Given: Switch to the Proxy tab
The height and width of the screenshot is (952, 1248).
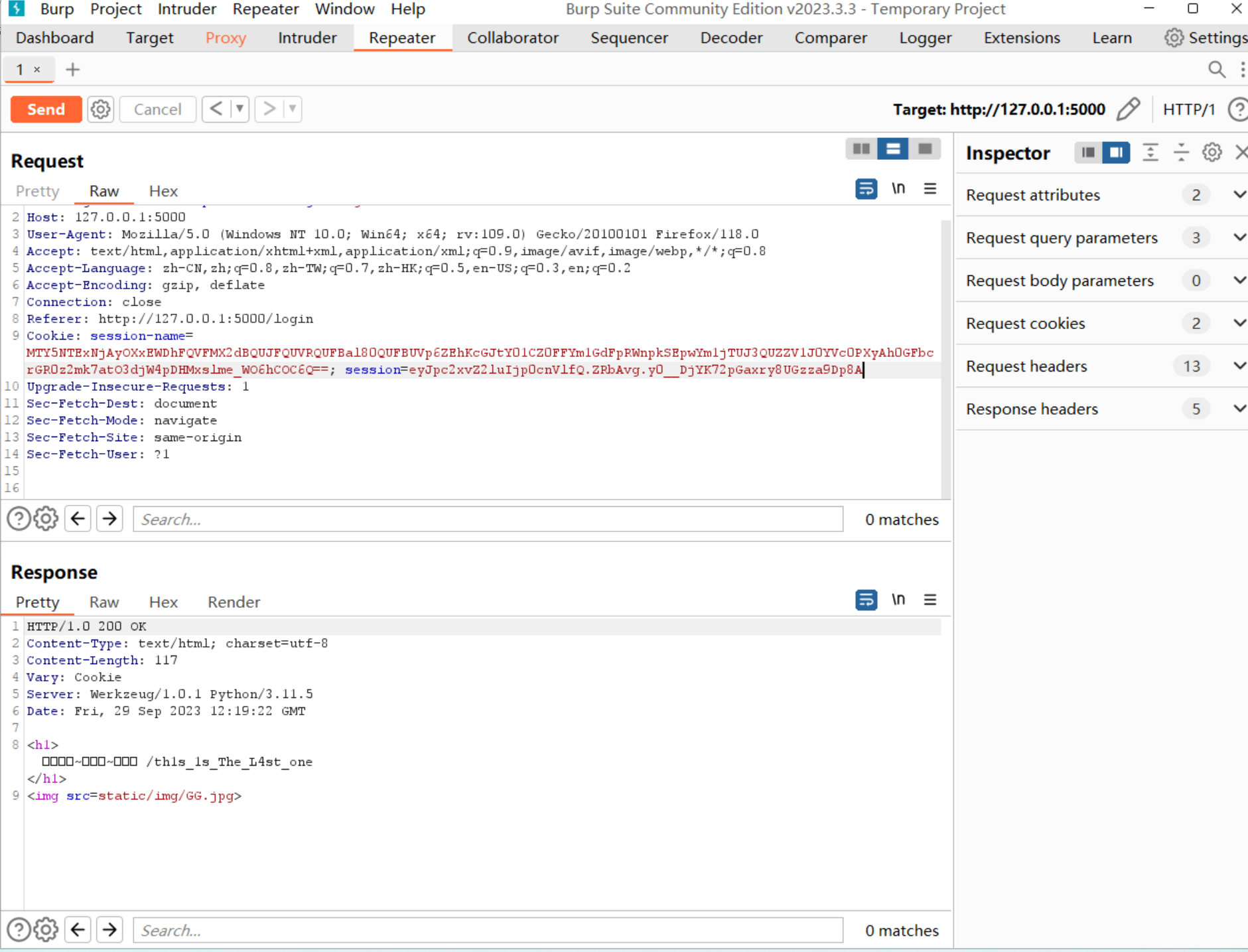Looking at the screenshot, I should click(226, 38).
